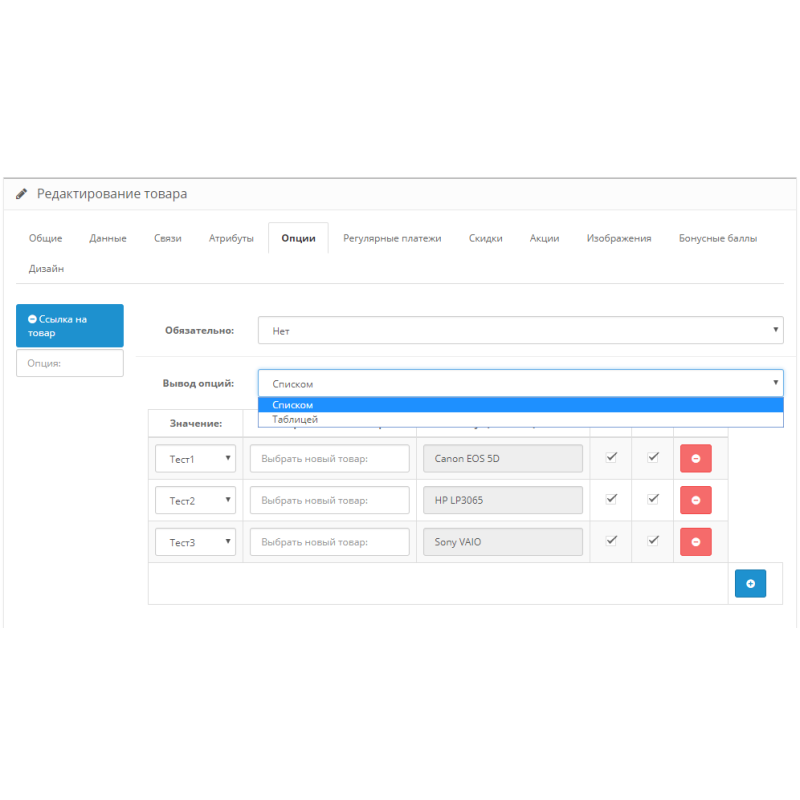Image resolution: width=800 pixels, height=800 pixels.
Task: Click minus icon on Ссылка на товар
Action: 33,320
